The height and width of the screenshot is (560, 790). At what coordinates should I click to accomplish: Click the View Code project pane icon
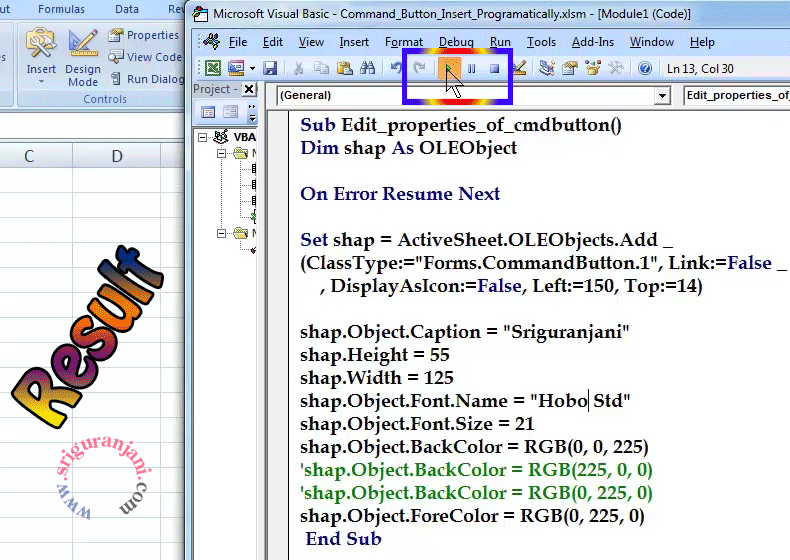(206, 112)
